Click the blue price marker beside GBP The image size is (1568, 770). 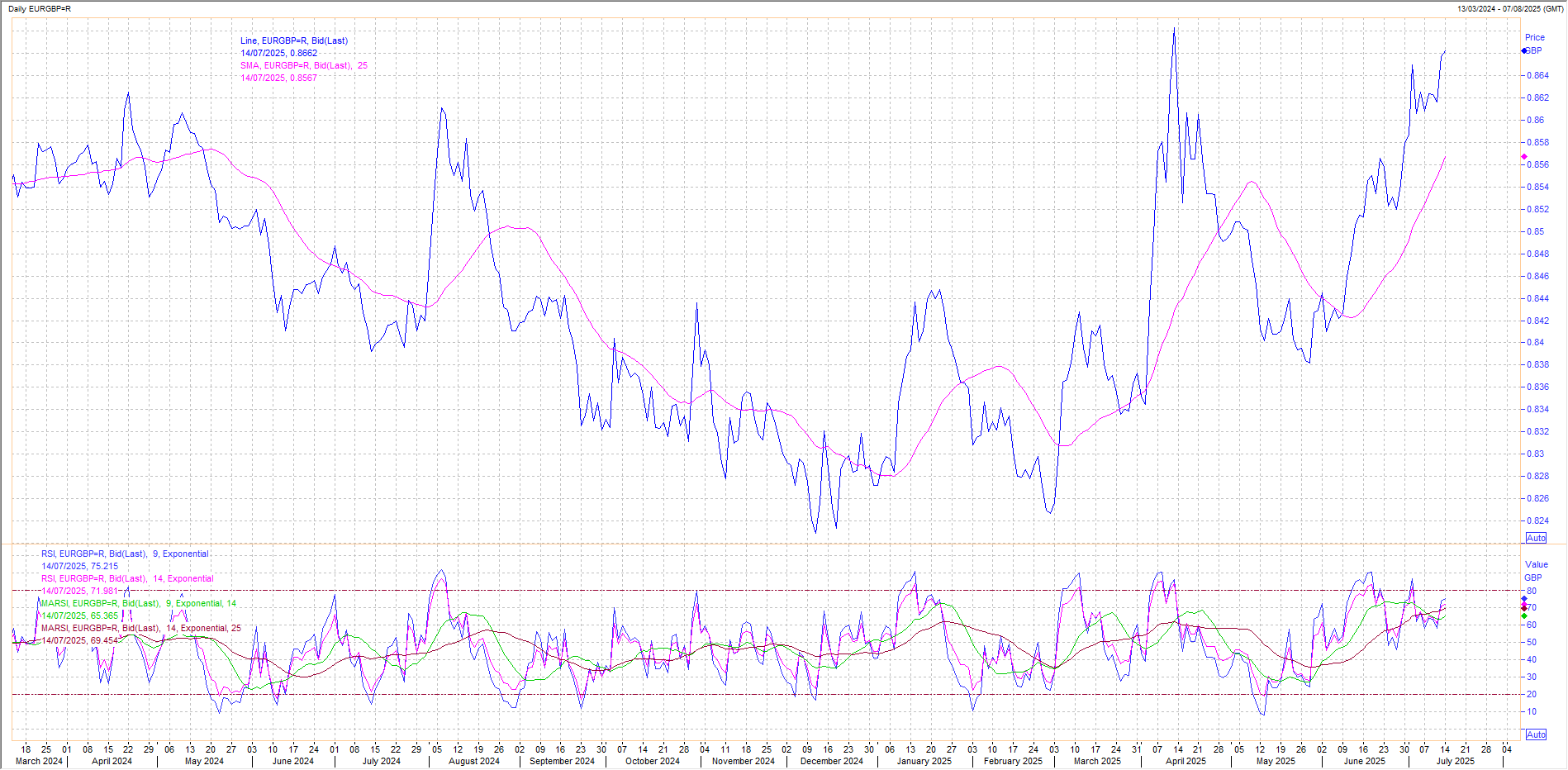(1524, 51)
